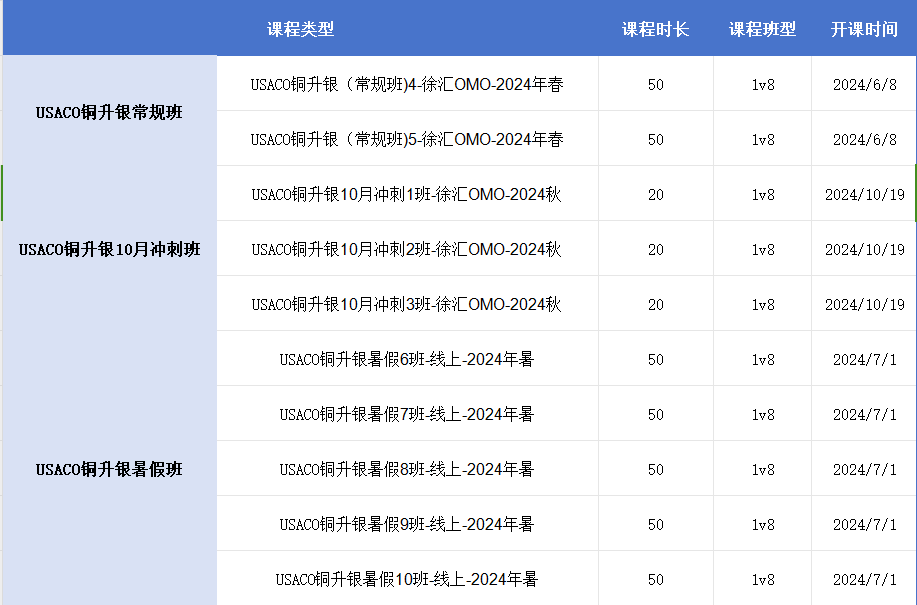Select the USACO铜升银暑假班 category cell

[109, 469]
